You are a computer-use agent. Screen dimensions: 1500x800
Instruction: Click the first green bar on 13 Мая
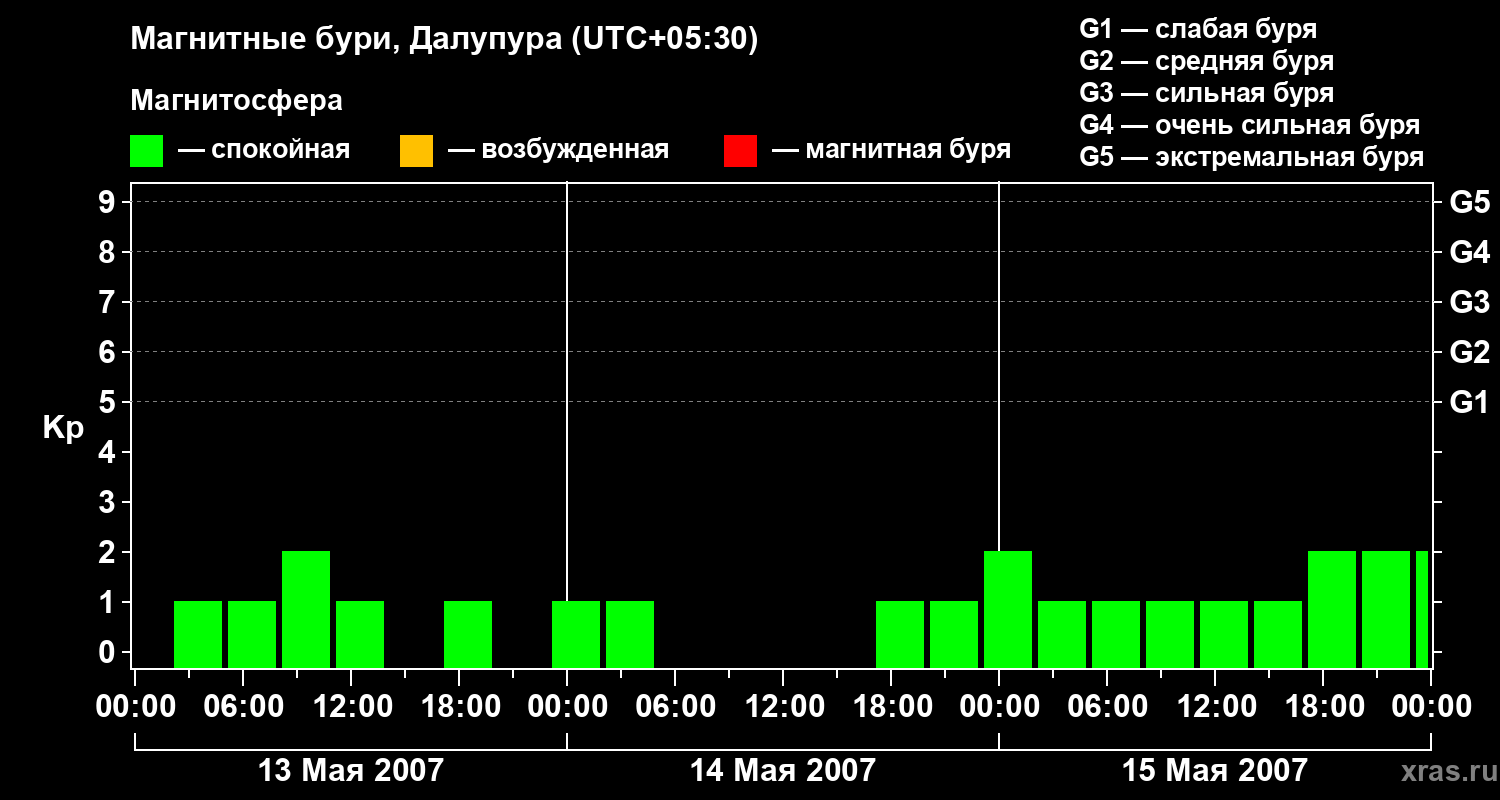pos(198,634)
